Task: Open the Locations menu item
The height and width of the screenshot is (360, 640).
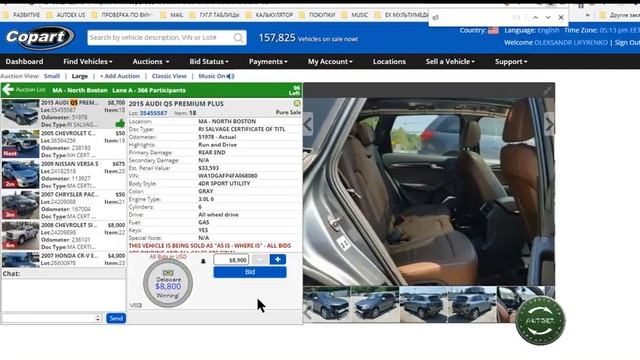Action: tap(389, 62)
